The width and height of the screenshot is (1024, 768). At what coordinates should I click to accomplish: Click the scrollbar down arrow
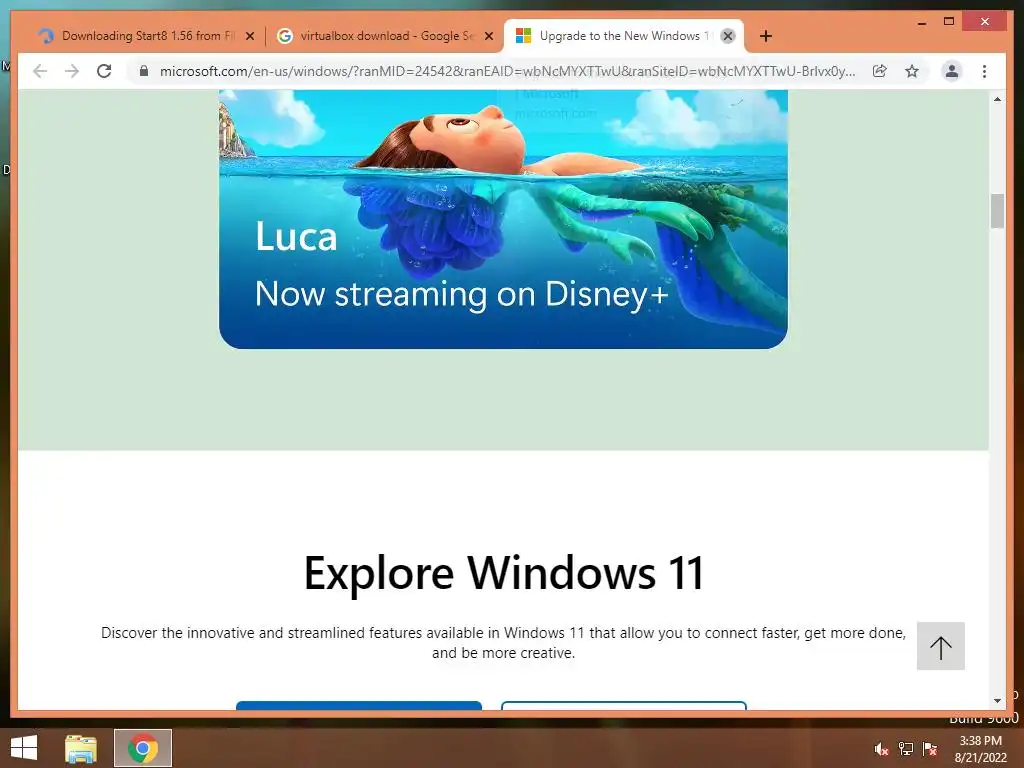(x=997, y=701)
